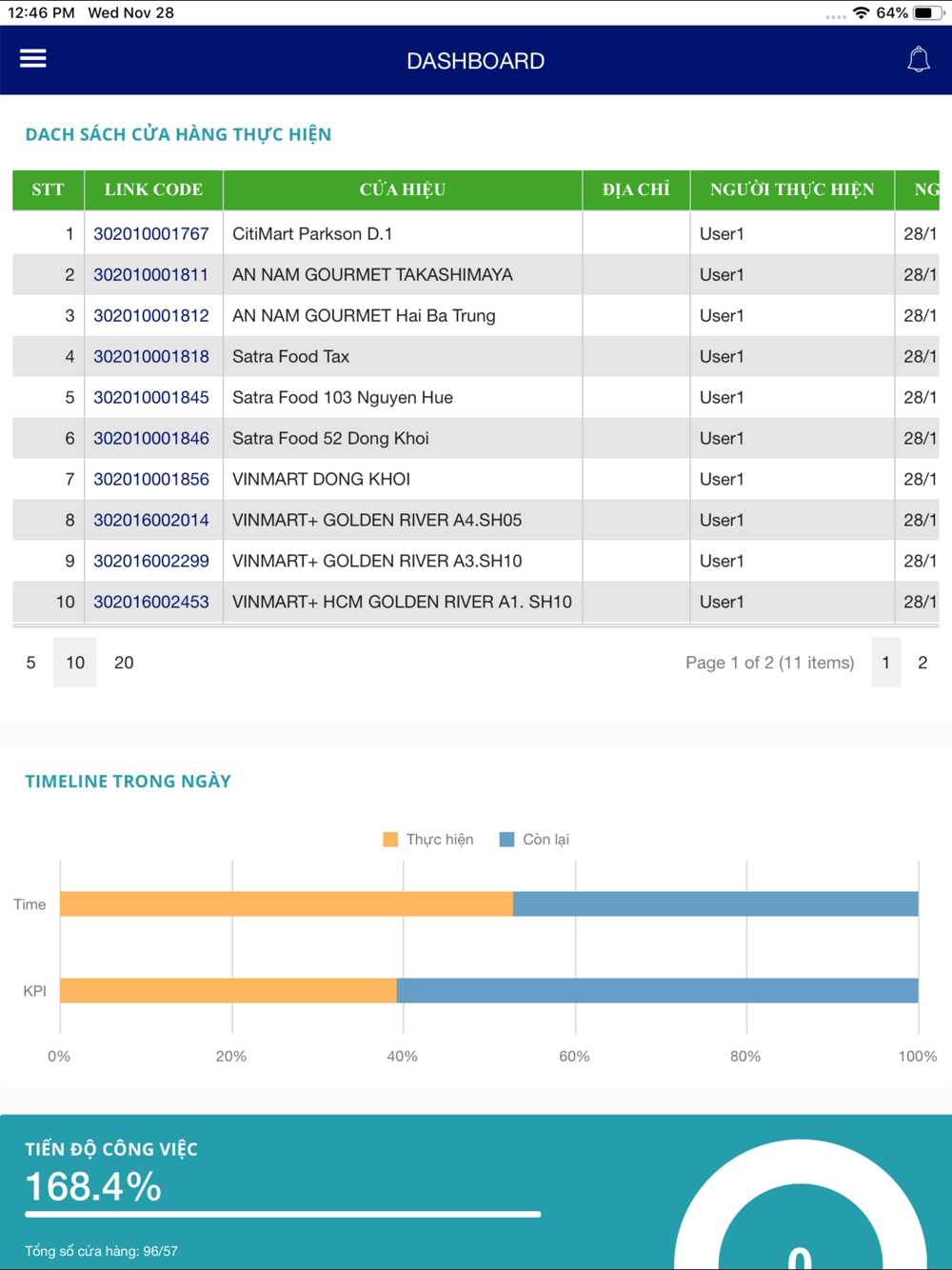
Task: Open notifications bell
Action: 919,60
